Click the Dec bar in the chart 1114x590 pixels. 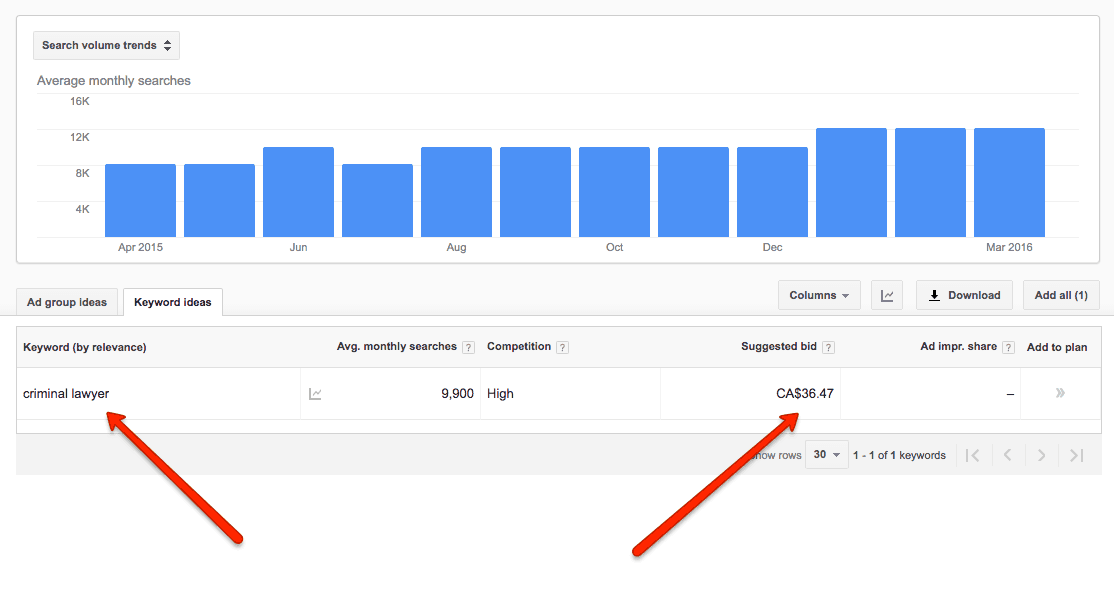pyautogui.click(x=772, y=192)
